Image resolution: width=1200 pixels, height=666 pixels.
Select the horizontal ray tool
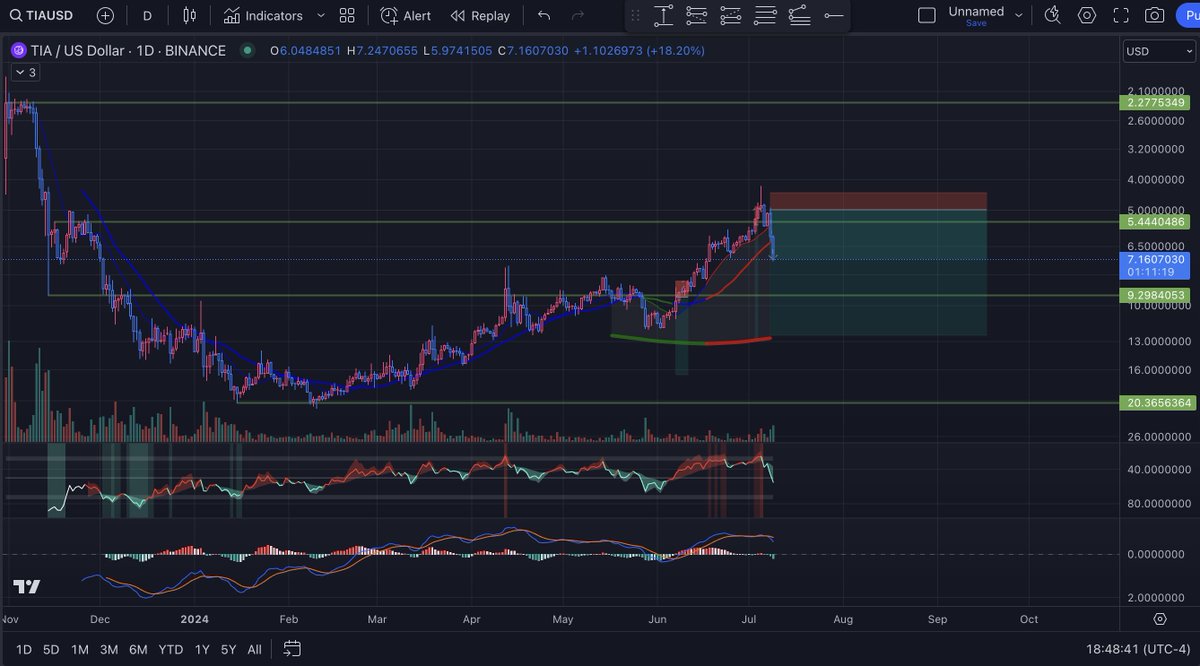click(x=833, y=16)
